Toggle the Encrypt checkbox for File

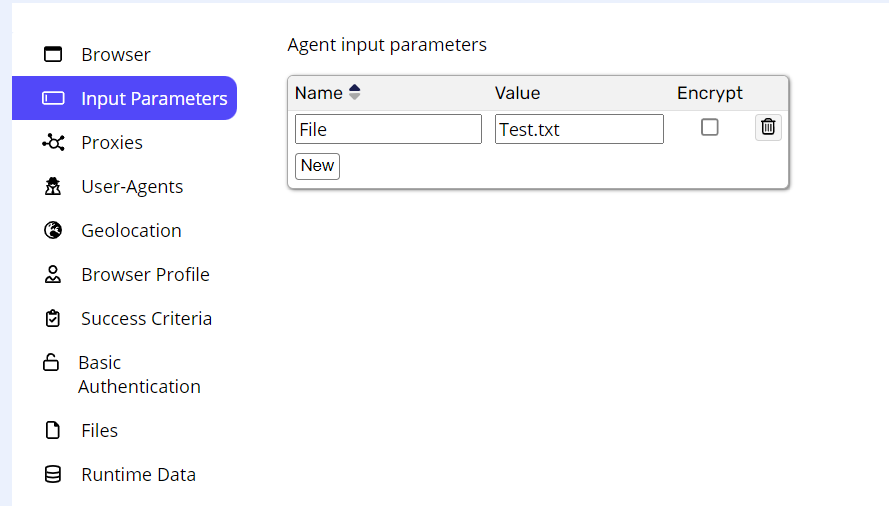click(x=709, y=127)
